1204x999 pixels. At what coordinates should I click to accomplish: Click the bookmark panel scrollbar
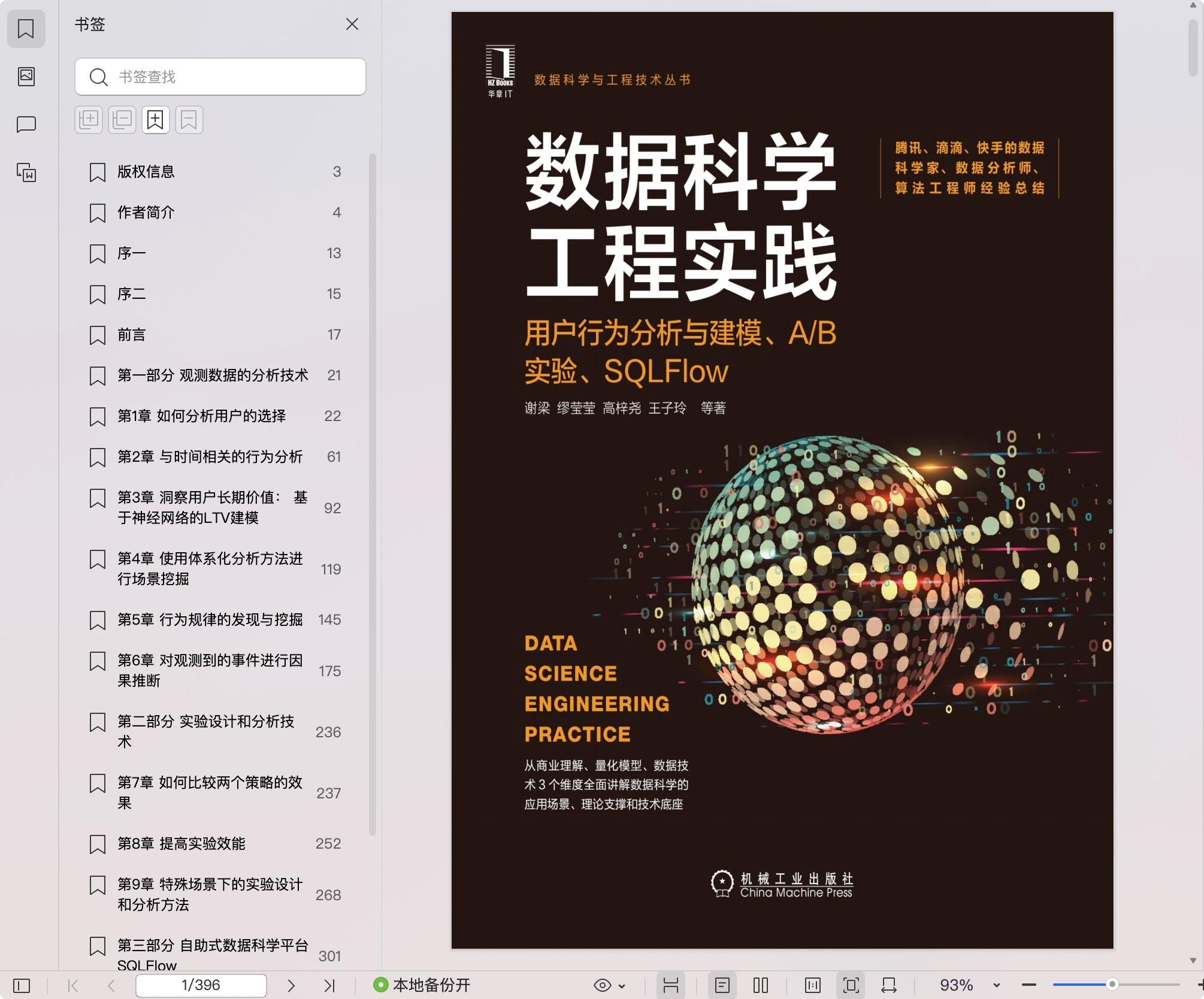coord(372,494)
